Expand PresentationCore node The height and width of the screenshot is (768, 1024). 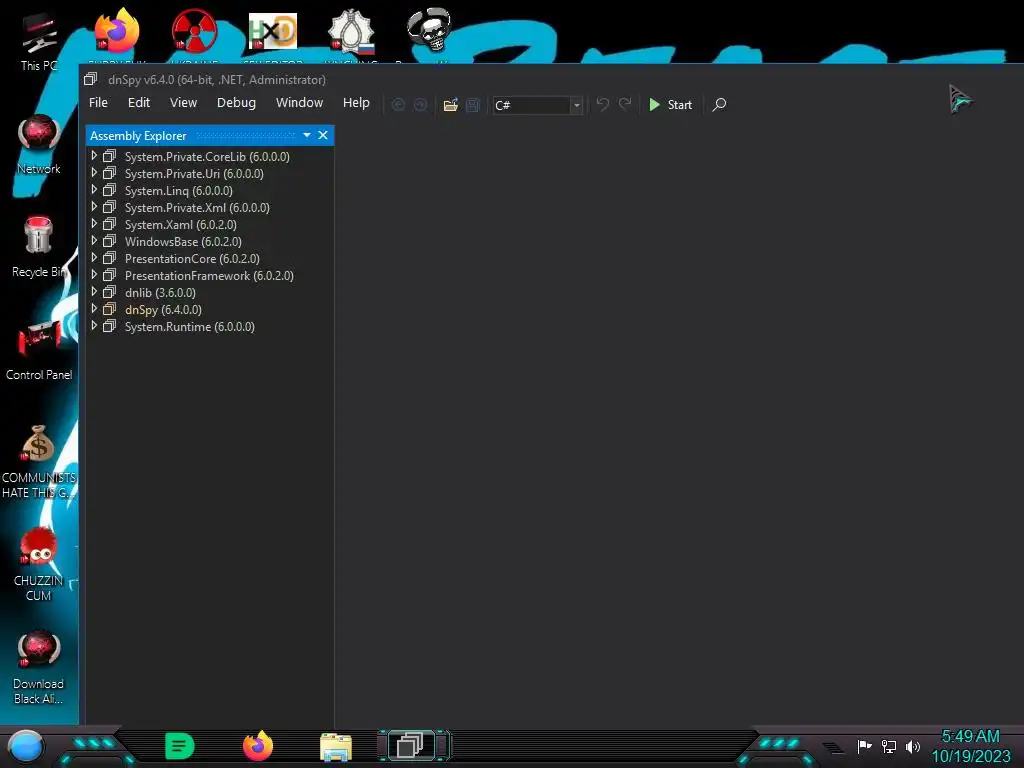(x=94, y=257)
